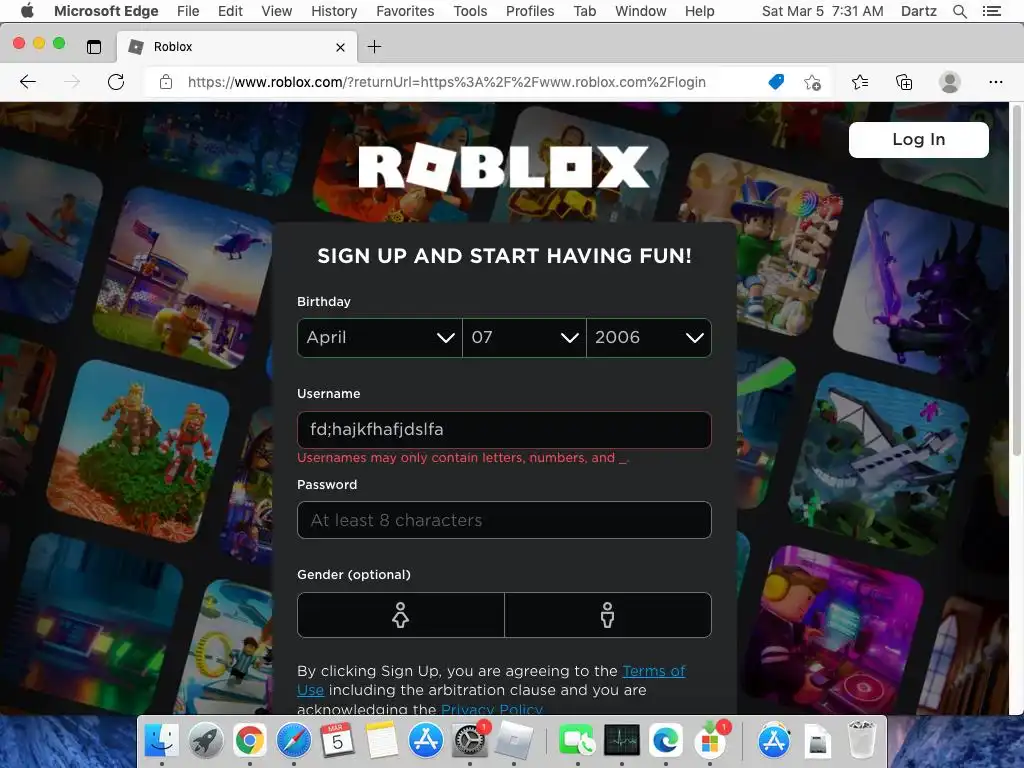1024x768 pixels.
Task: Open the Favorites menu
Action: point(405,11)
